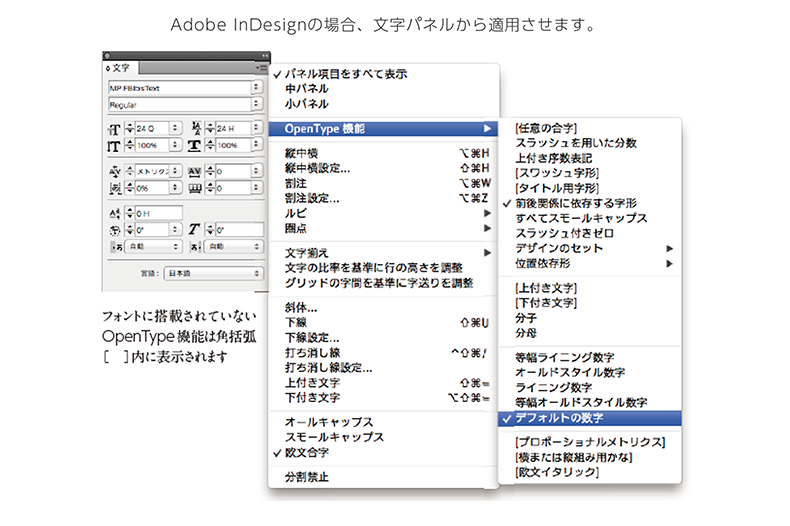Screen dimensions: 790x526
Task: Click the kerning icon beside メトリクス
Action: 115,171
